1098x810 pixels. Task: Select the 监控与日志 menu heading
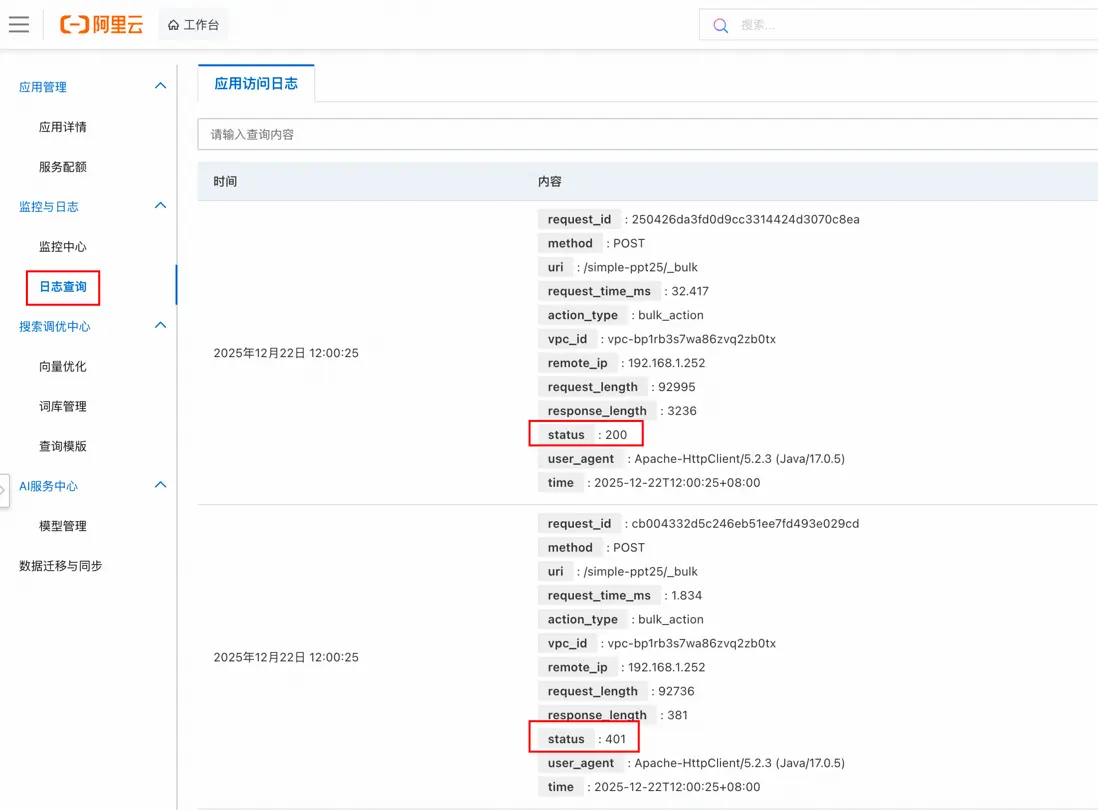[x=49, y=207]
